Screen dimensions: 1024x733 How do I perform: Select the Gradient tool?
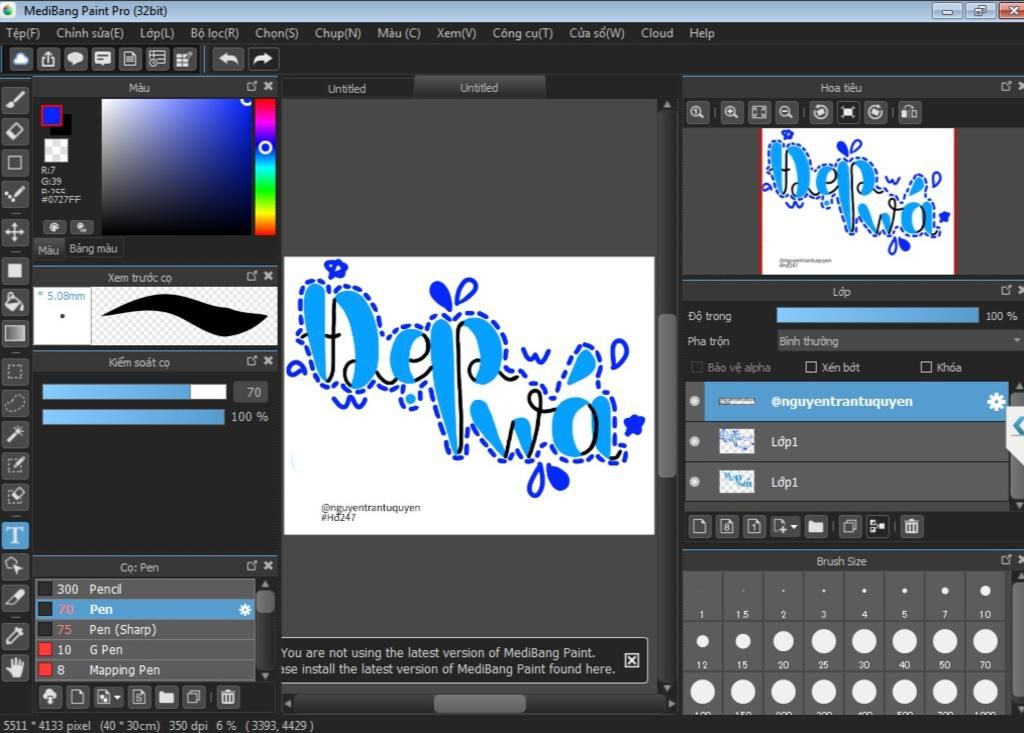(x=15, y=333)
